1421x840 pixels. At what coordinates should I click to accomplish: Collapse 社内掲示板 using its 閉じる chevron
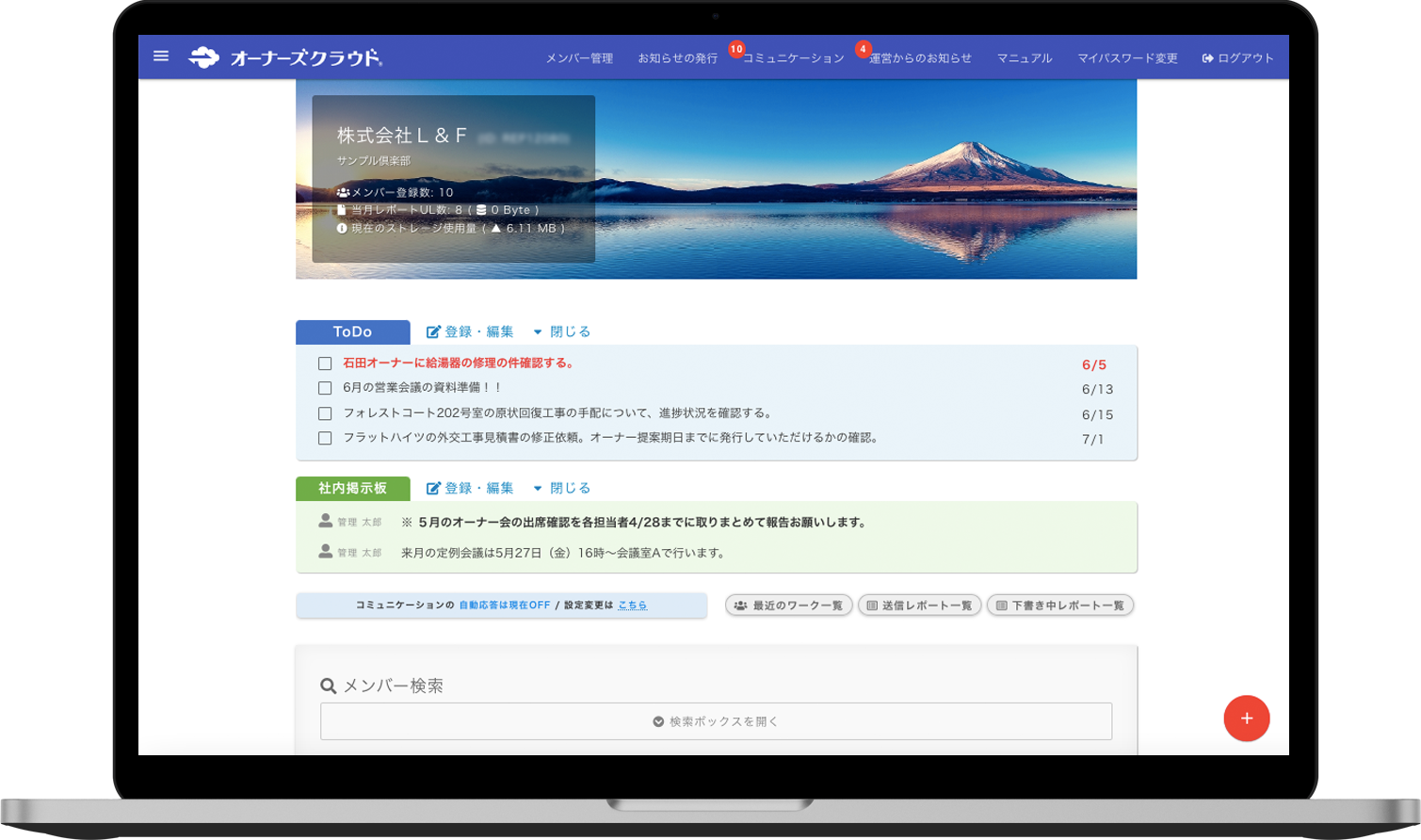(x=537, y=488)
